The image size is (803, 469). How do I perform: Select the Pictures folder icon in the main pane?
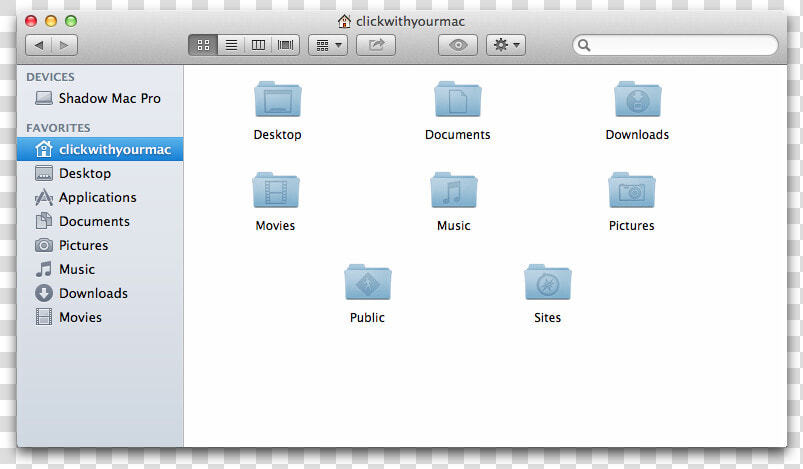(631, 190)
